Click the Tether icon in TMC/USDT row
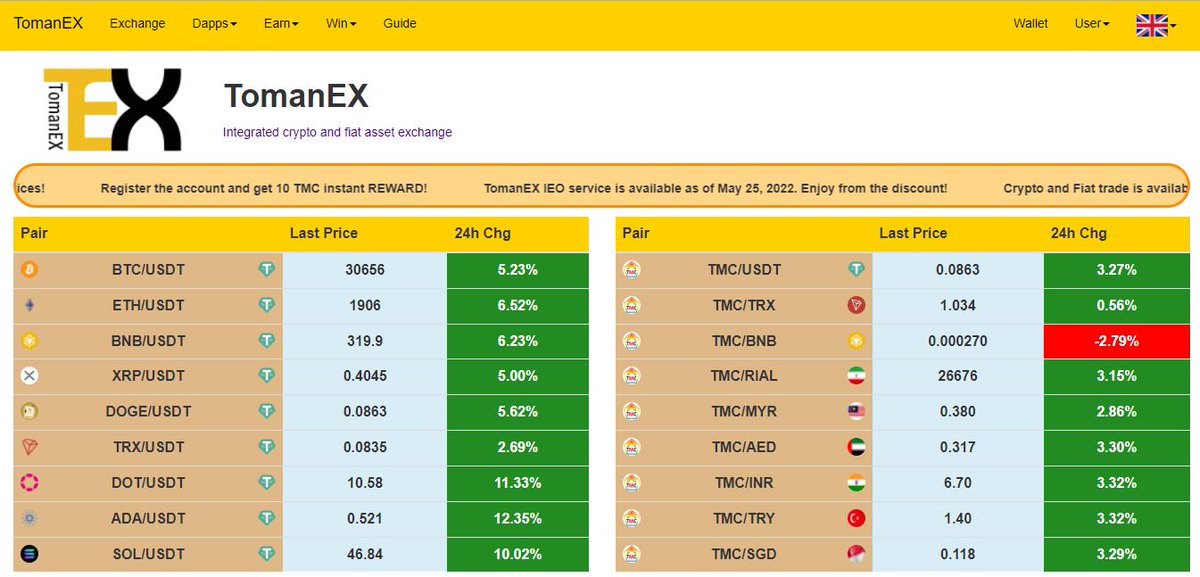The image size is (1200, 577). click(x=856, y=270)
